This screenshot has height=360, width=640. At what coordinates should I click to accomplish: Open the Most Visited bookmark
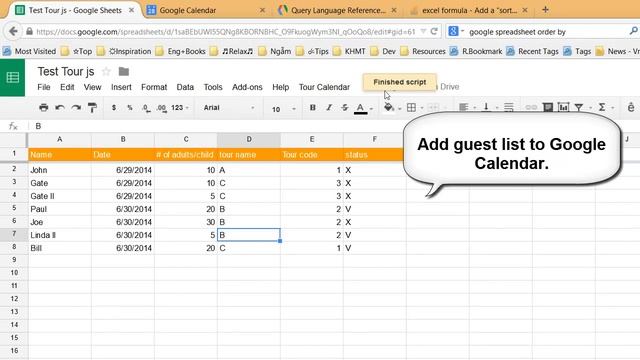coord(29,51)
